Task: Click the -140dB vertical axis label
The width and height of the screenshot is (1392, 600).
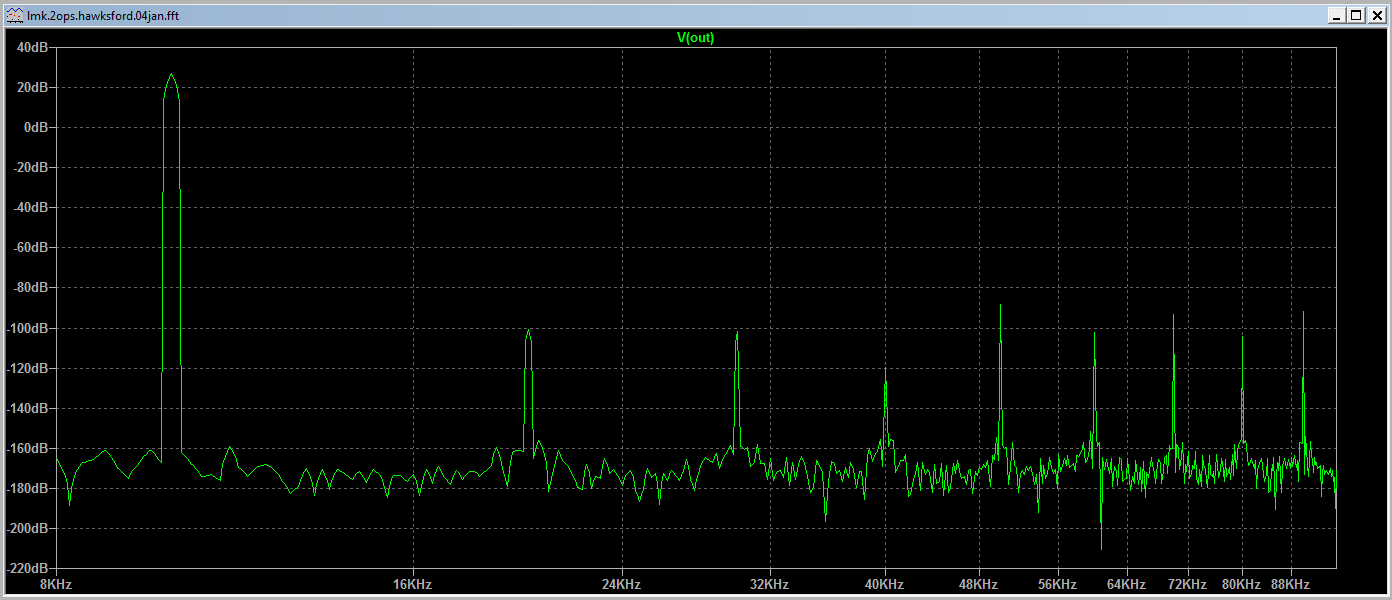Action: click(x=27, y=409)
